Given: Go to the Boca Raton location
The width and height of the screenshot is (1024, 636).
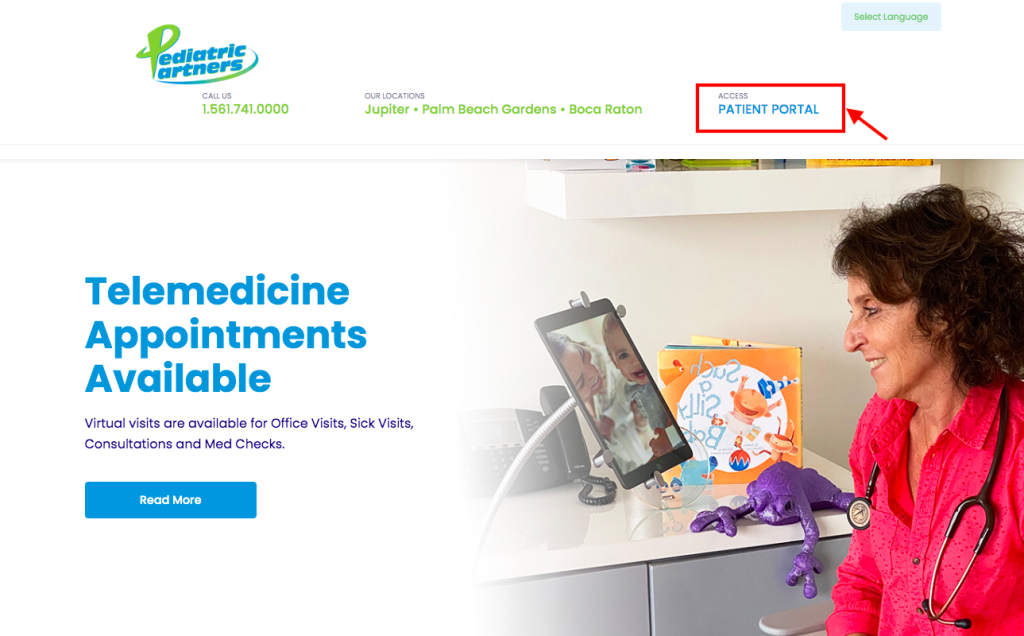Looking at the screenshot, I should pos(605,109).
